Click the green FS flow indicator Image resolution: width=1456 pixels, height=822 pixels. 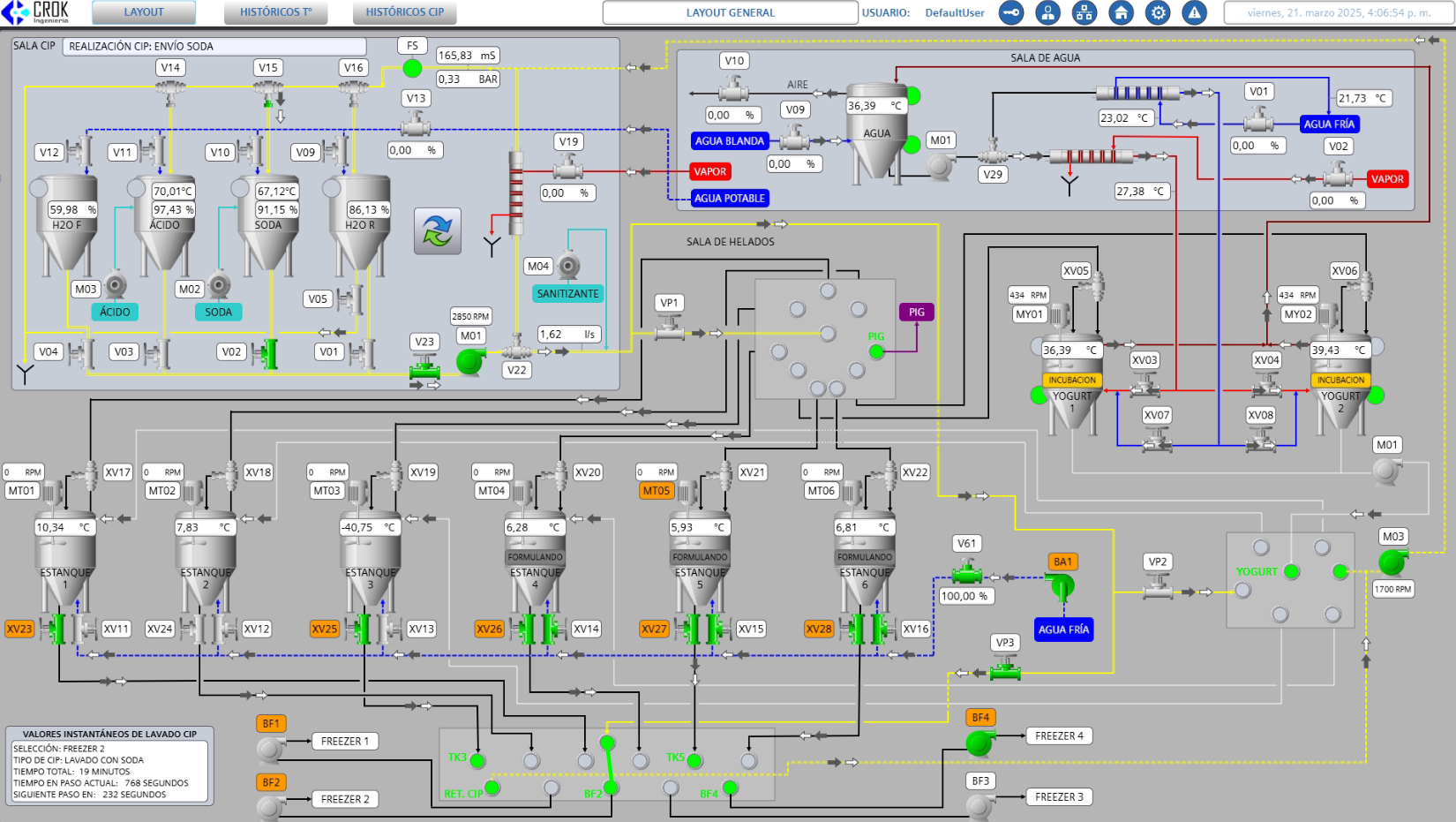tap(412, 68)
